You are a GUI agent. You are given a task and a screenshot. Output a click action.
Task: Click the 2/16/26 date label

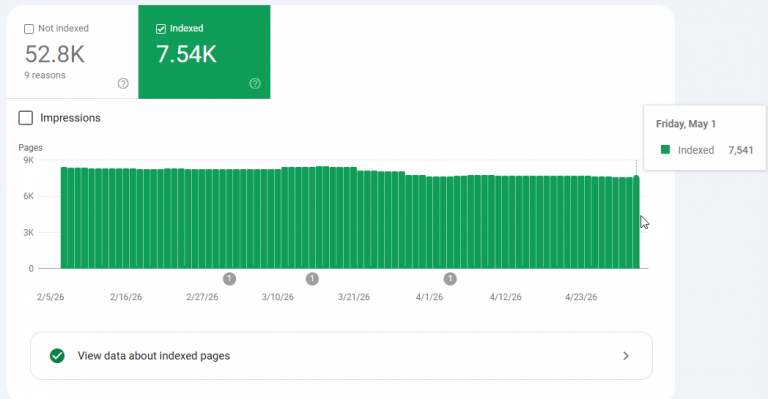[x=126, y=297]
